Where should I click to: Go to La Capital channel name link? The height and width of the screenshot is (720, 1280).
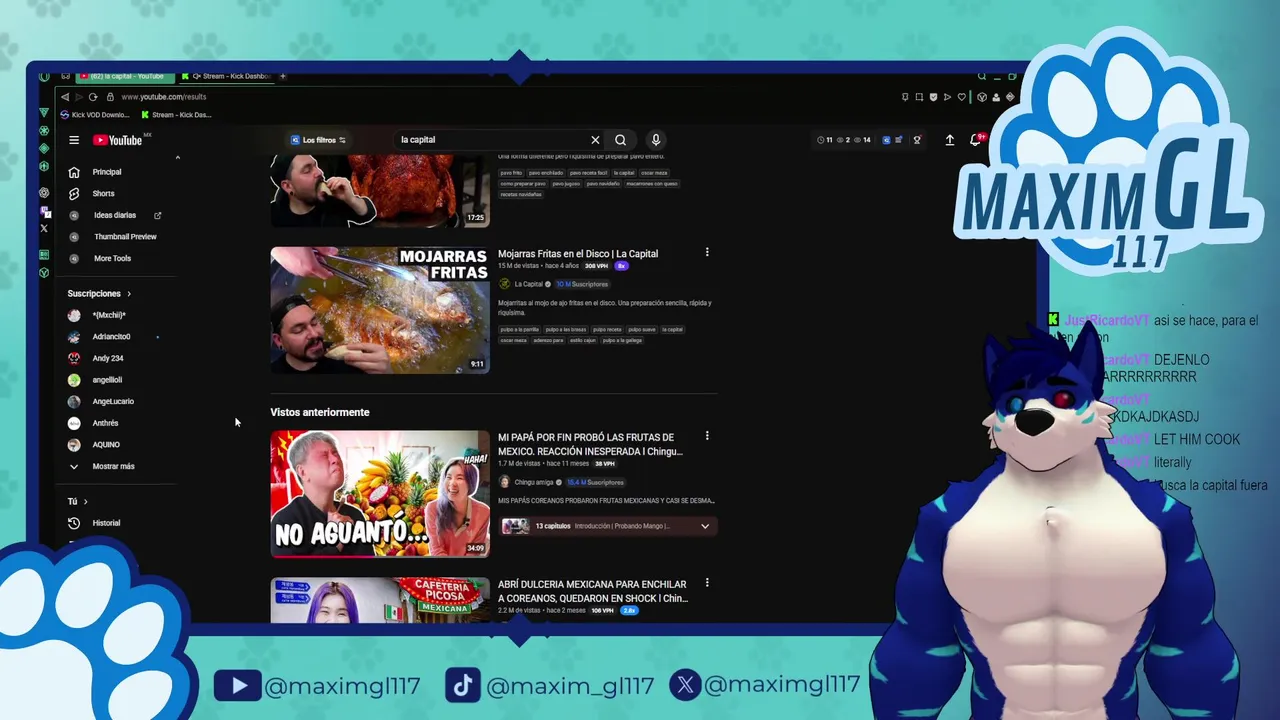(x=529, y=284)
